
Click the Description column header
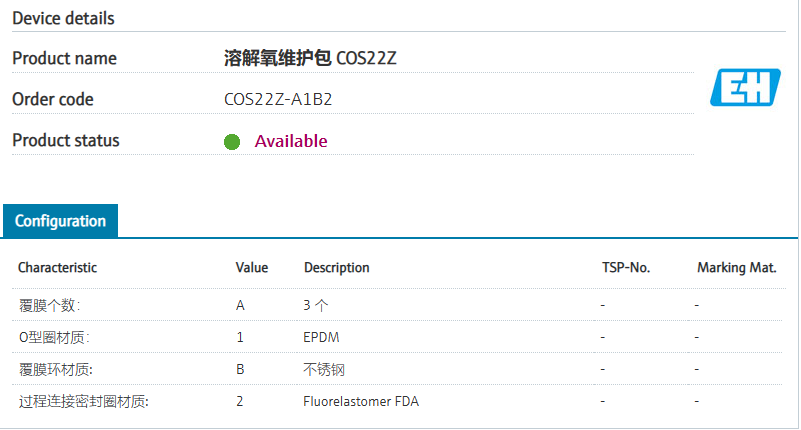pyautogui.click(x=336, y=268)
